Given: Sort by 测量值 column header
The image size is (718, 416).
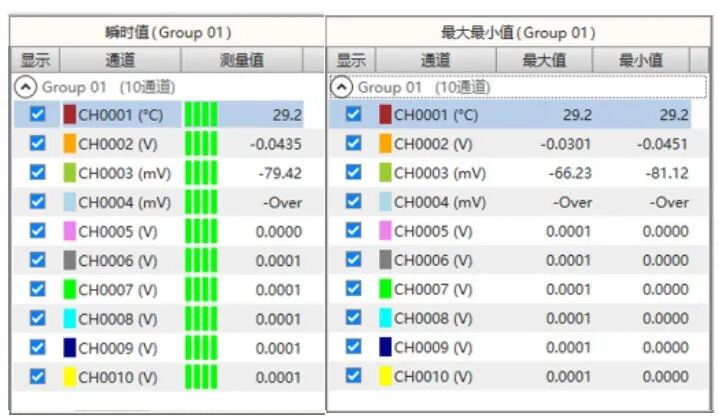Looking at the screenshot, I should [241, 60].
